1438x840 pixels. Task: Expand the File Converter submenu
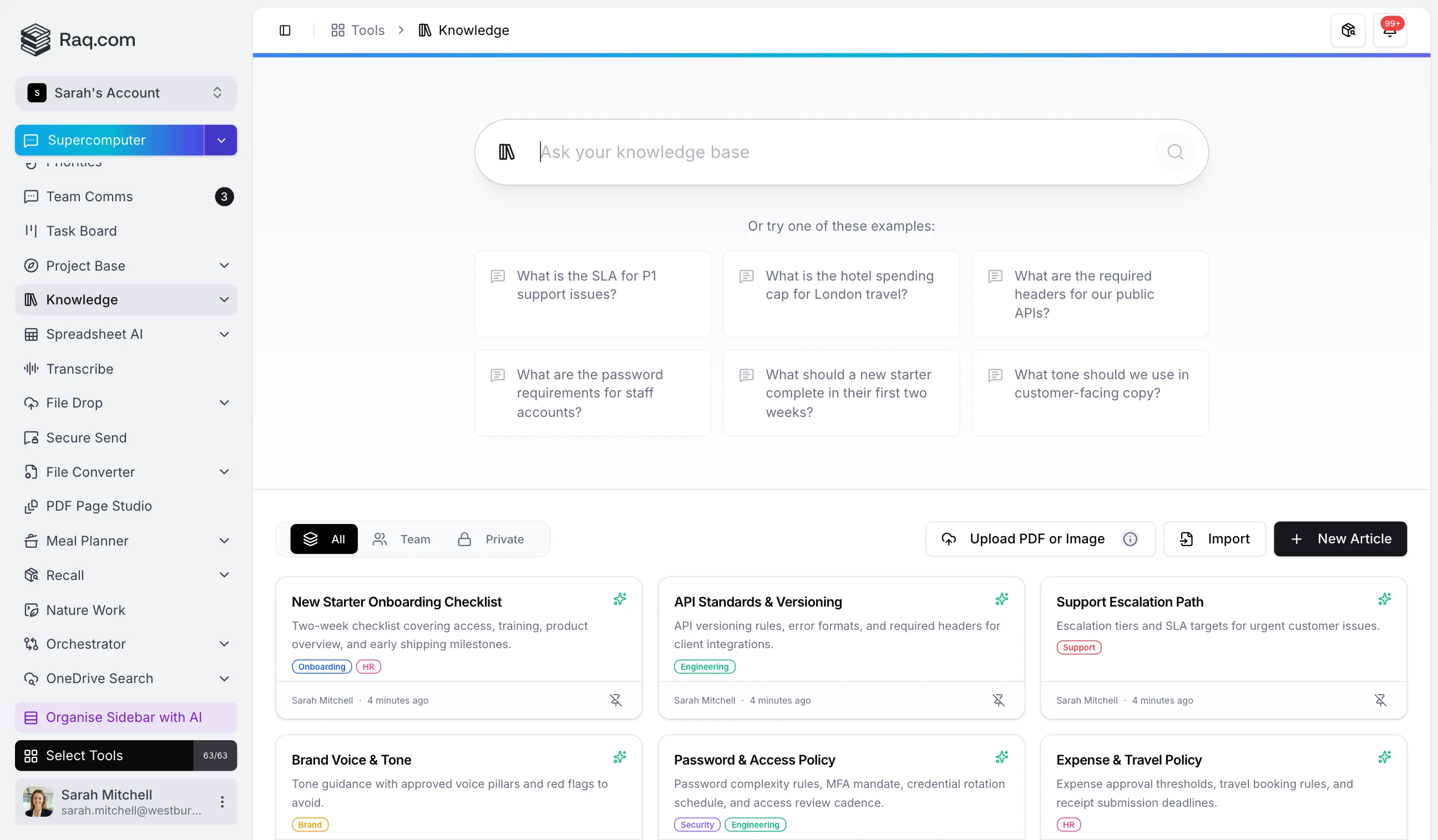click(x=224, y=472)
